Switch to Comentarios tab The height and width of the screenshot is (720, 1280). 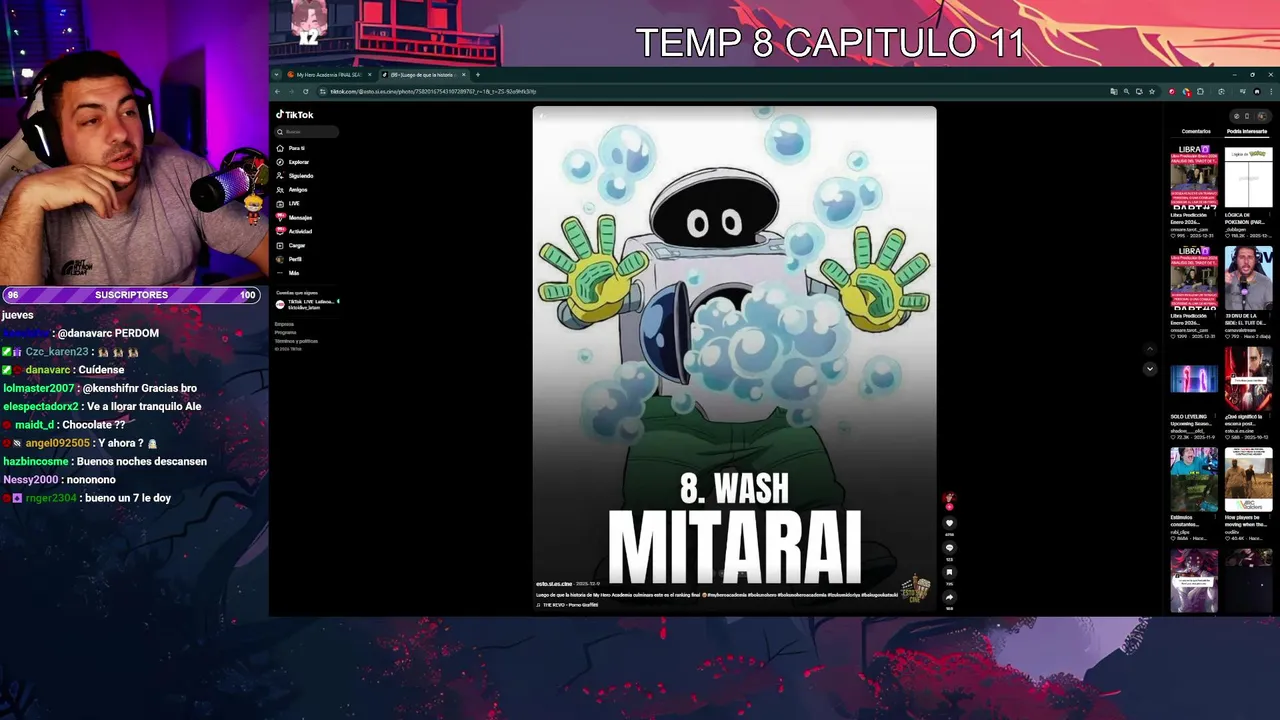[1196, 131]
